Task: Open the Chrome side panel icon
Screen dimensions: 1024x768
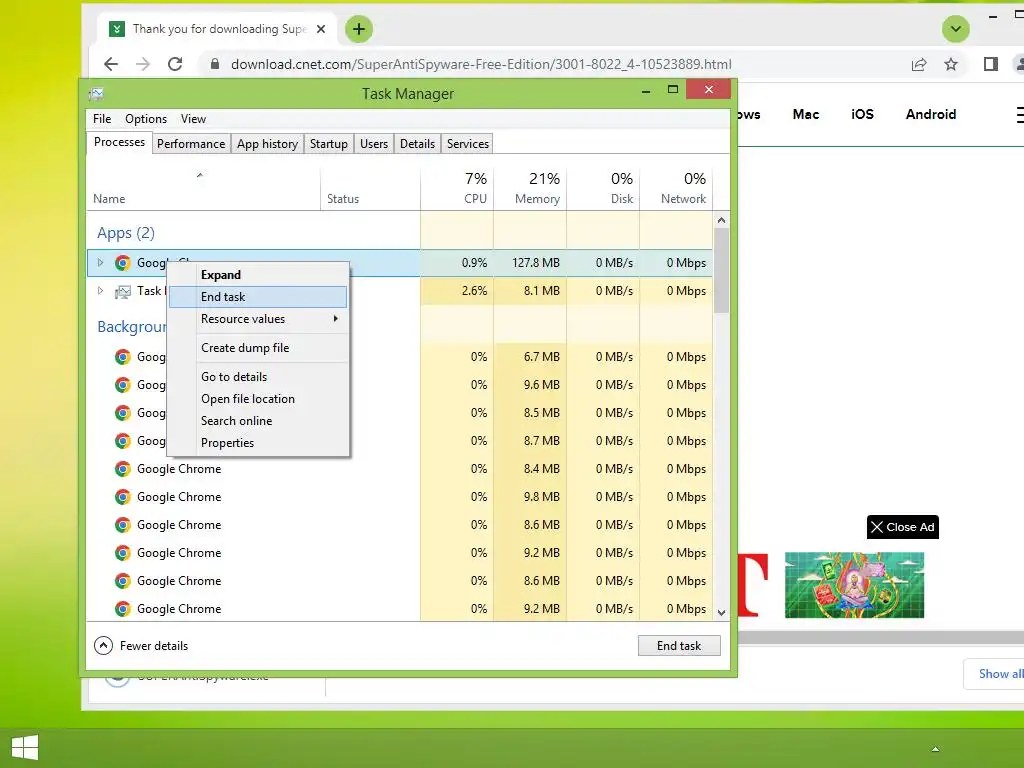Action: click(x=990, y=64)
